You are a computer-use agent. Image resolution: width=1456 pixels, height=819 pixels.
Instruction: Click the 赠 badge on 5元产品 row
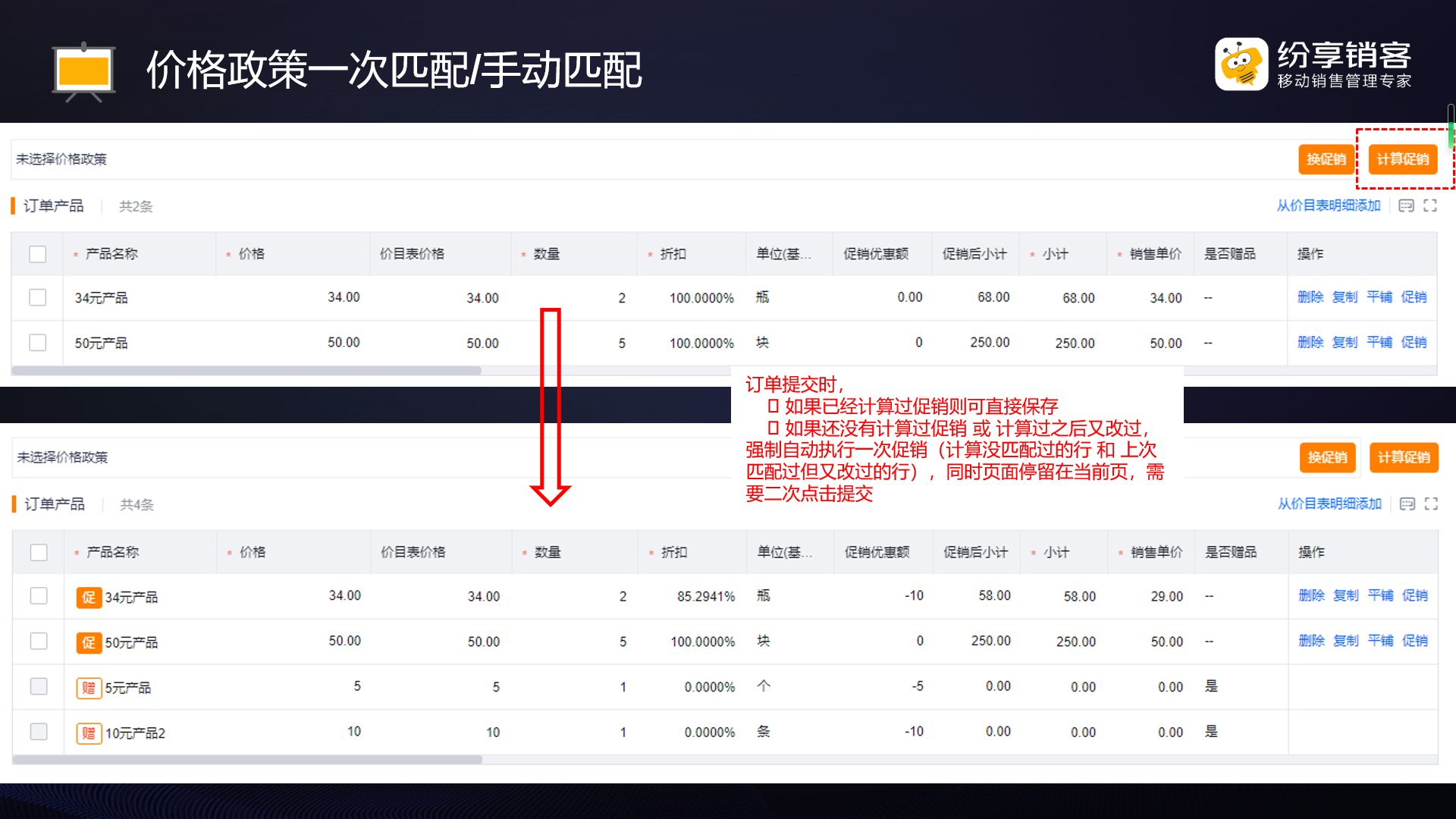[x=89, y=689]
